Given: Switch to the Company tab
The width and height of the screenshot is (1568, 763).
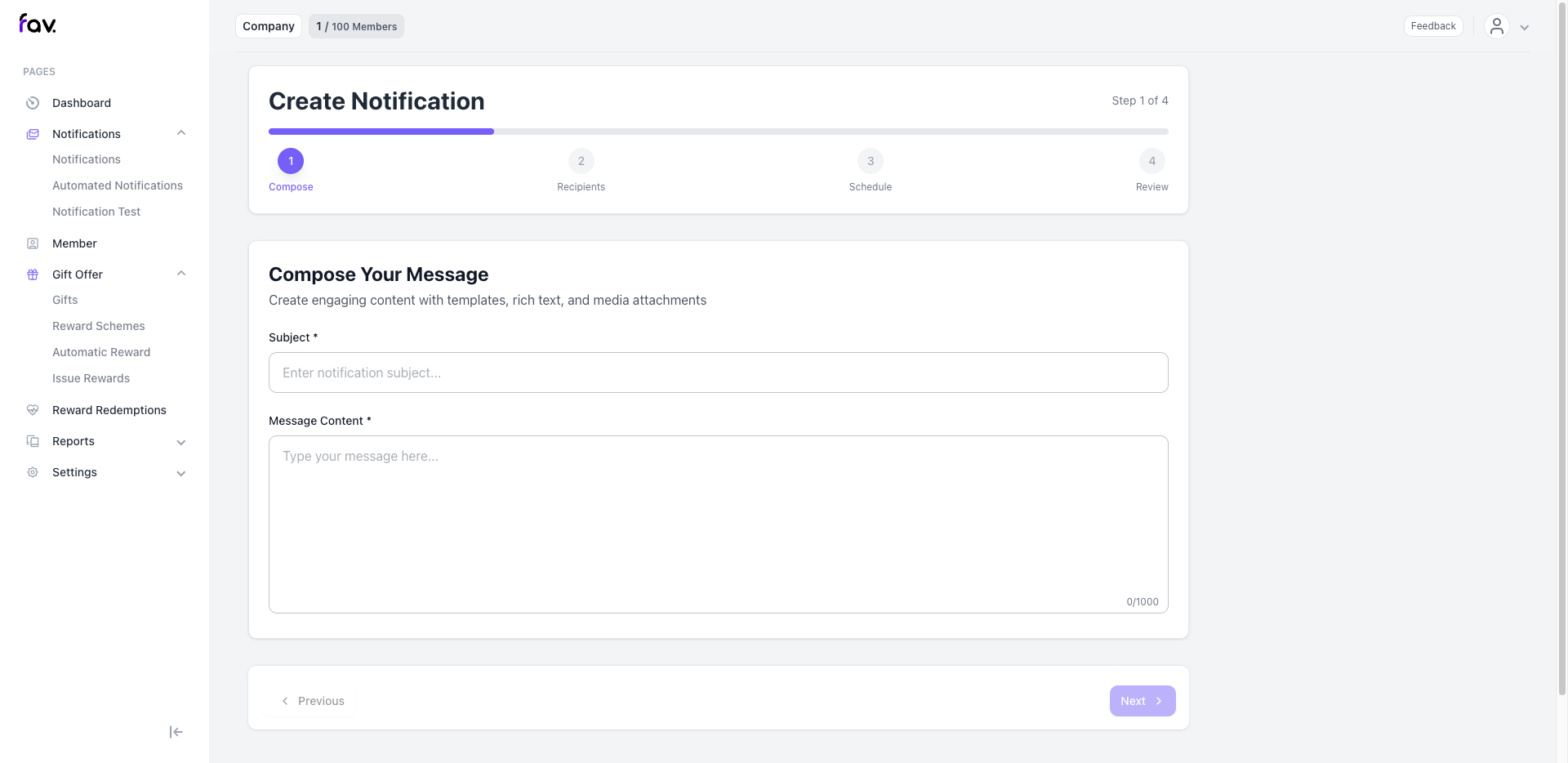Looking at the screenshot, I should point(268,26).
